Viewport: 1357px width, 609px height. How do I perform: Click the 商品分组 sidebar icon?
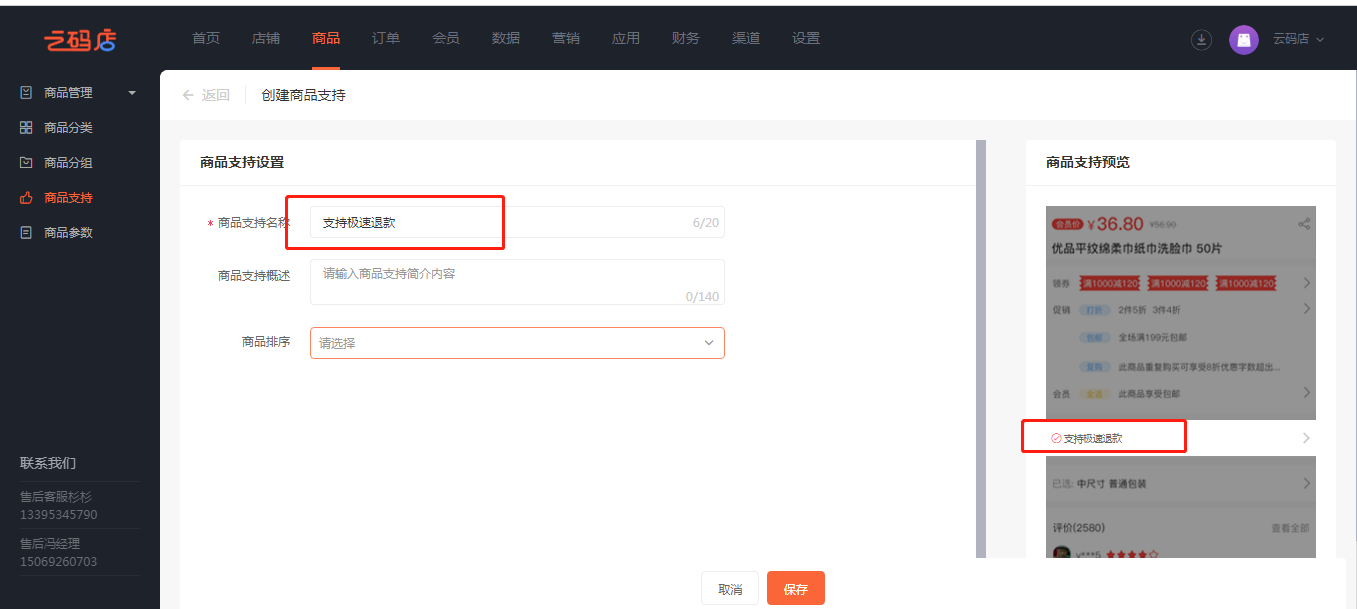(x=26, y=162)
